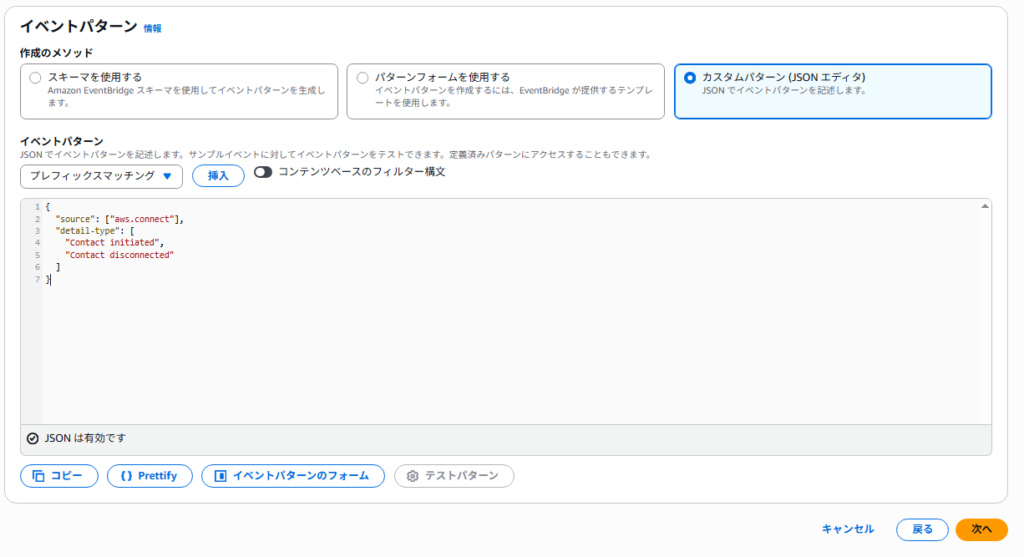Click the scroll-up arrow in JSON editor
Viewport: 1024px width, 557px height.
tap(985, 206)
